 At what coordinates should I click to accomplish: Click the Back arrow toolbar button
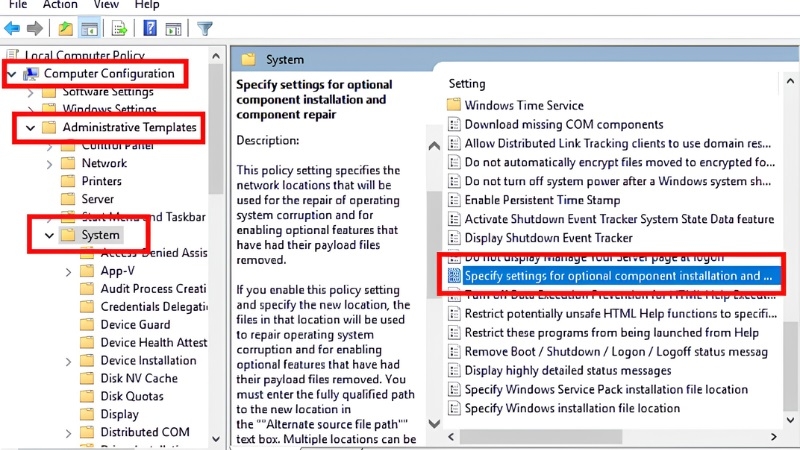pyautogui.click(x=12, y=29)
